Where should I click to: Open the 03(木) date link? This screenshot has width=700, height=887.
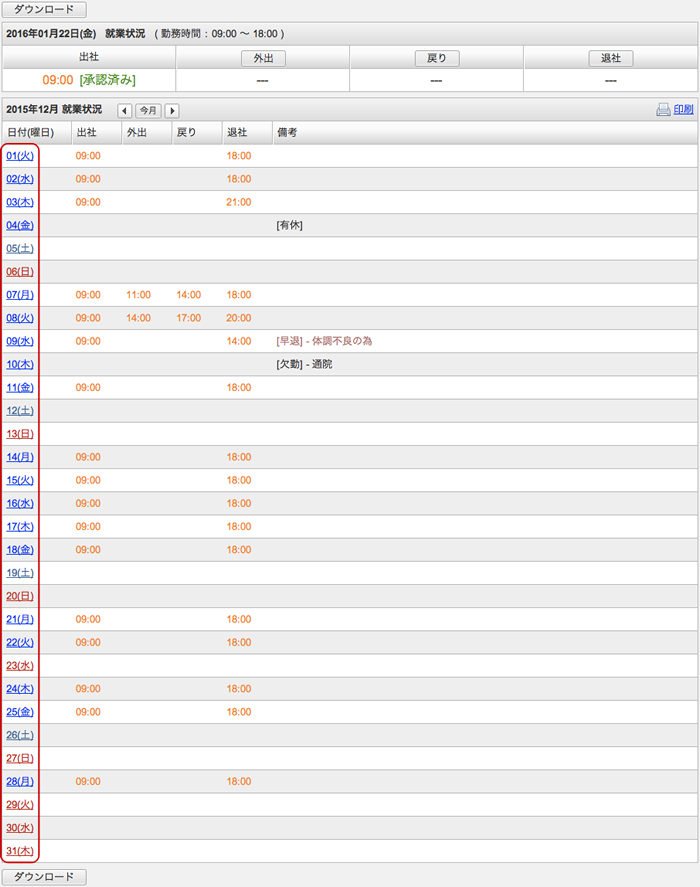pyautogui.click(x=20, y=202)
